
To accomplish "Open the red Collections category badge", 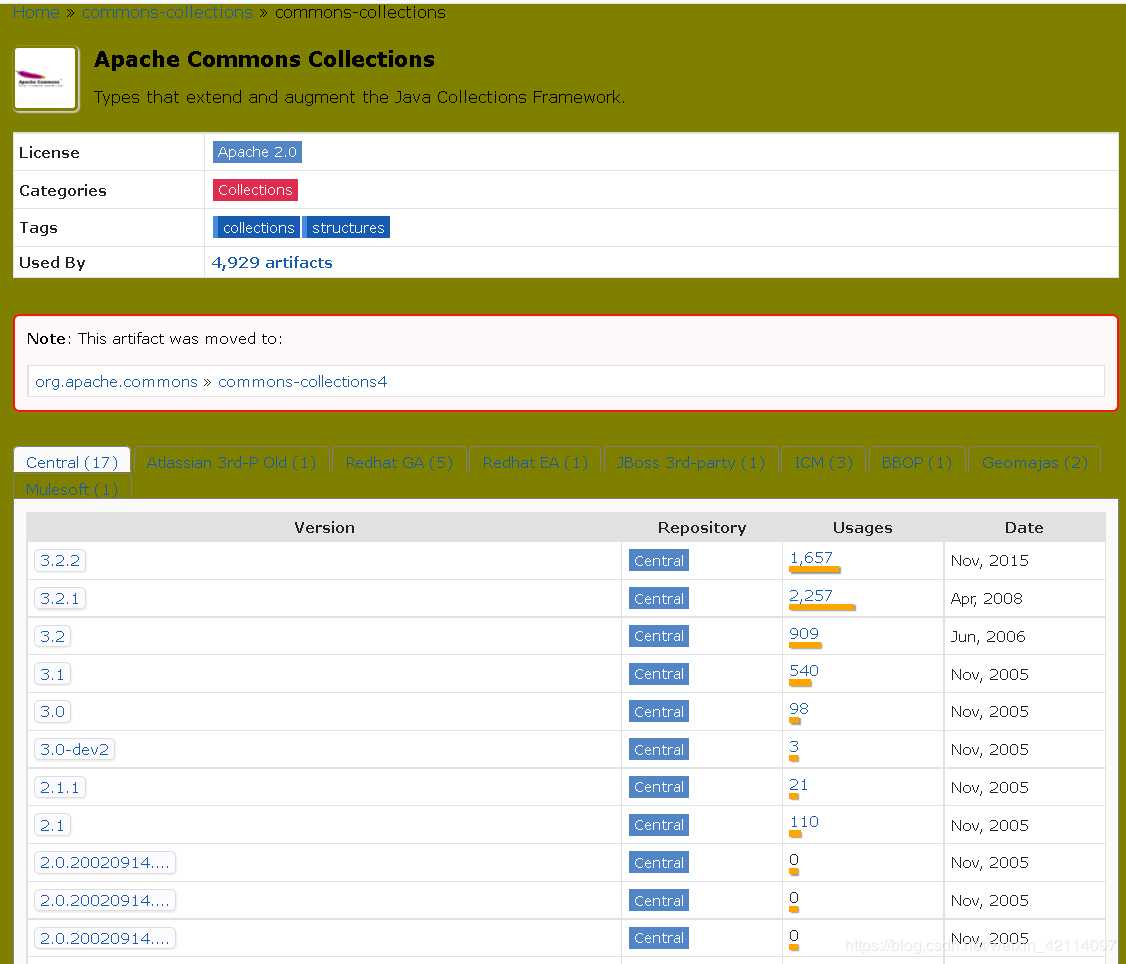I will coord(255,190).
